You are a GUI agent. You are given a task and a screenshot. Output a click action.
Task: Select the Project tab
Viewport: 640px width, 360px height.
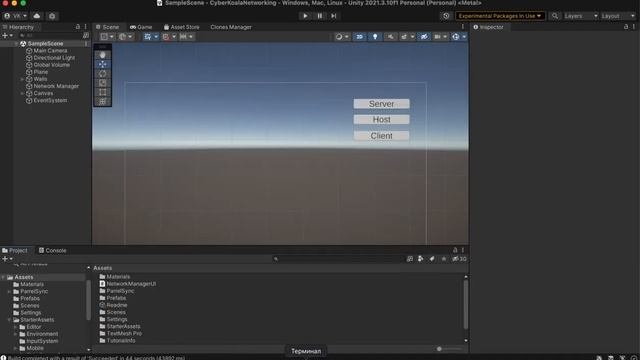click(15, 250)
